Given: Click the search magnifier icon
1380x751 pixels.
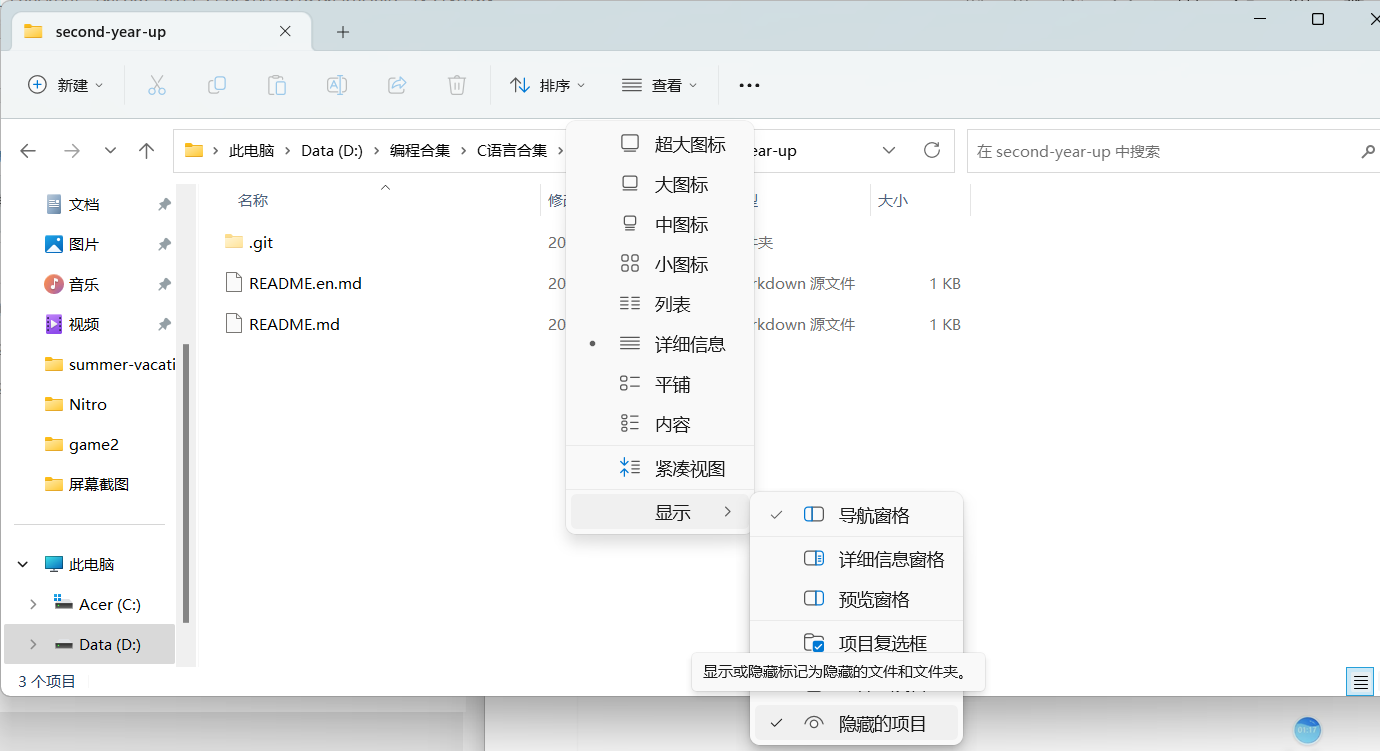Looking at the screenshot, I should pyautogui.click(x=1368, y=152).
